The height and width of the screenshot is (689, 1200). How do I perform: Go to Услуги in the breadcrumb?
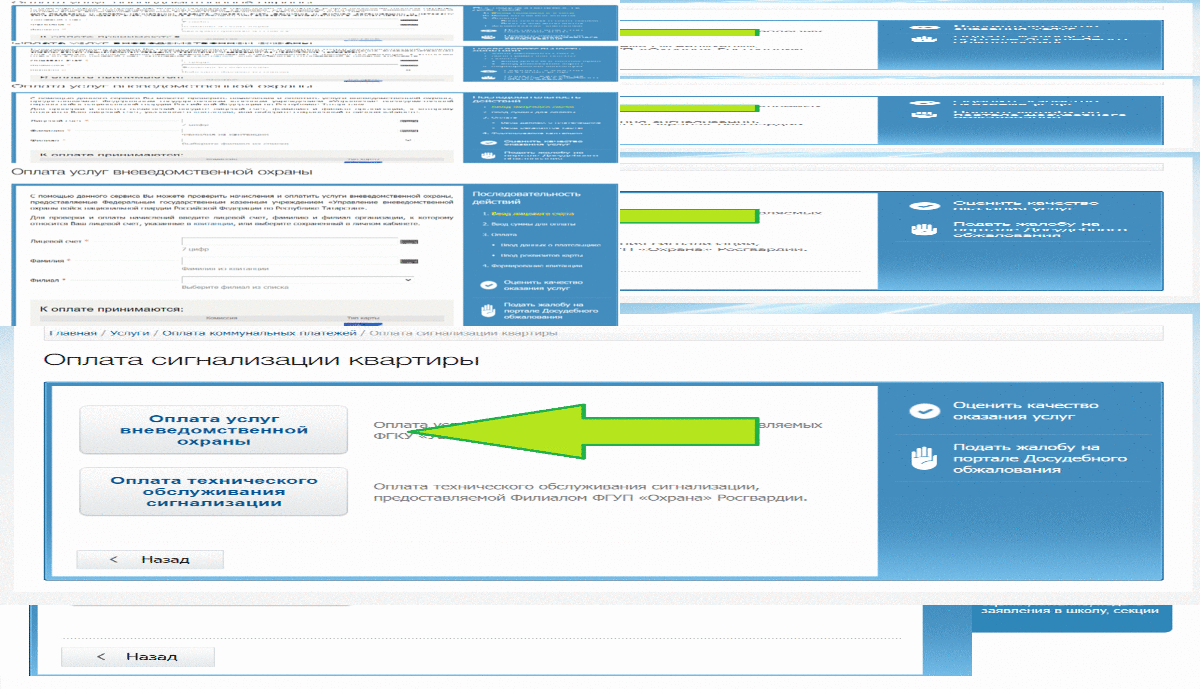[x=129, y=333]
